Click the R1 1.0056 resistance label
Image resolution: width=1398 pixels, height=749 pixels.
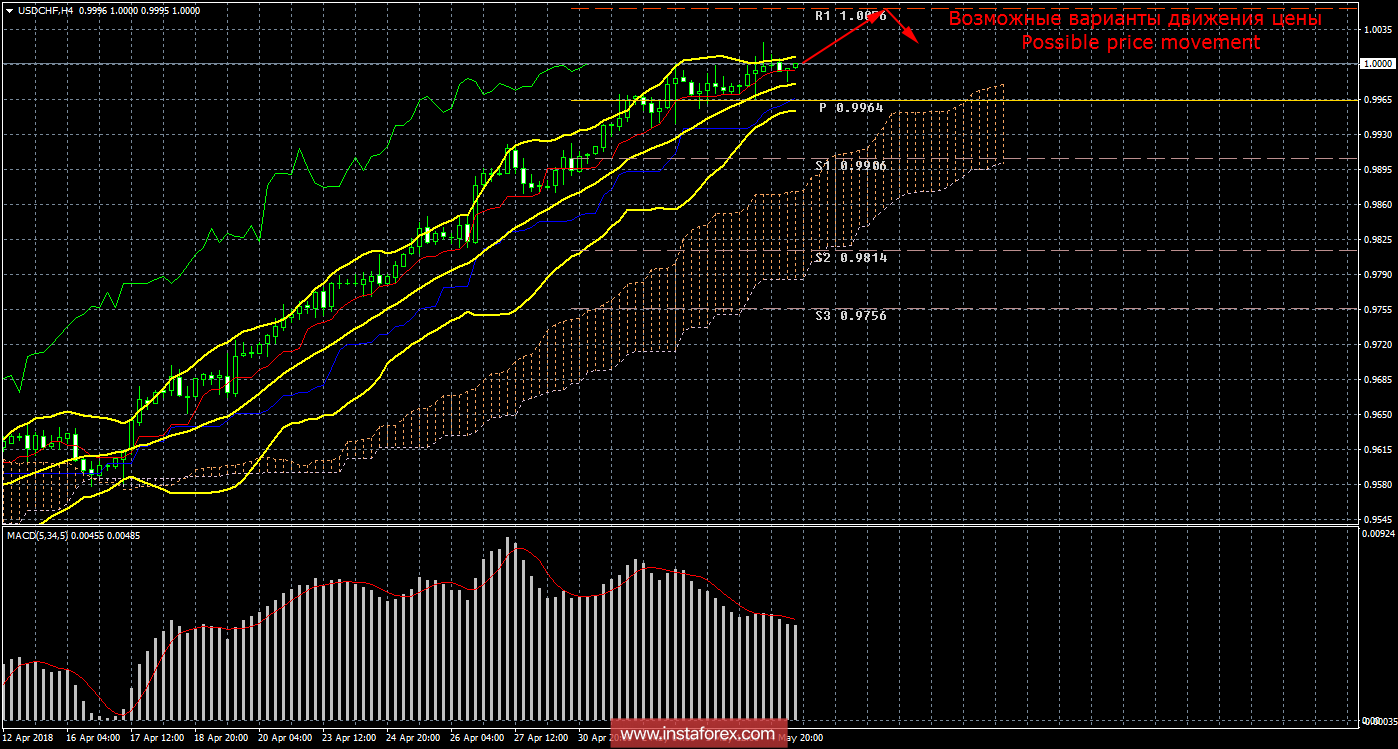(x=850, y=17)
